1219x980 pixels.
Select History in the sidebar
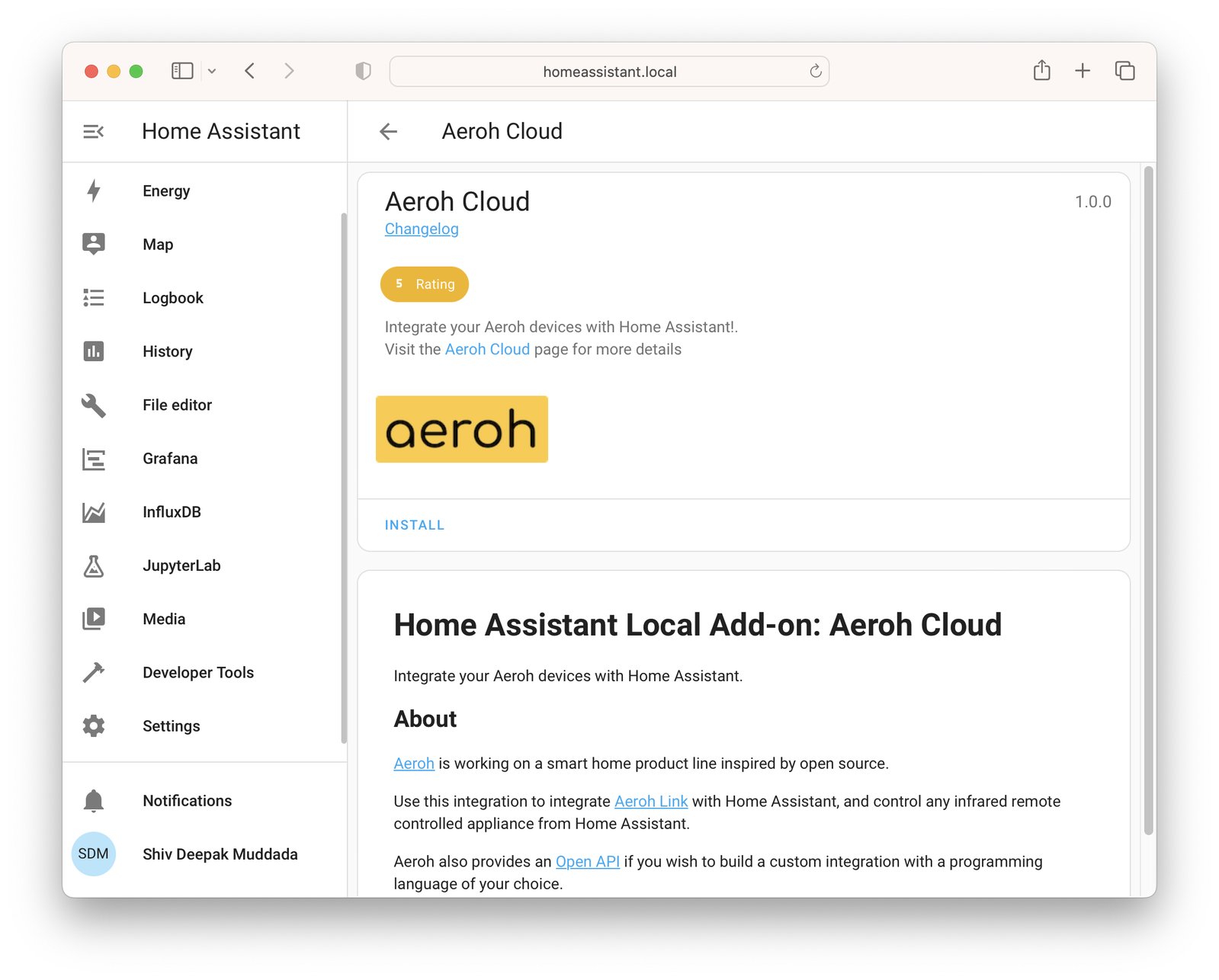(x=168, y=351)
